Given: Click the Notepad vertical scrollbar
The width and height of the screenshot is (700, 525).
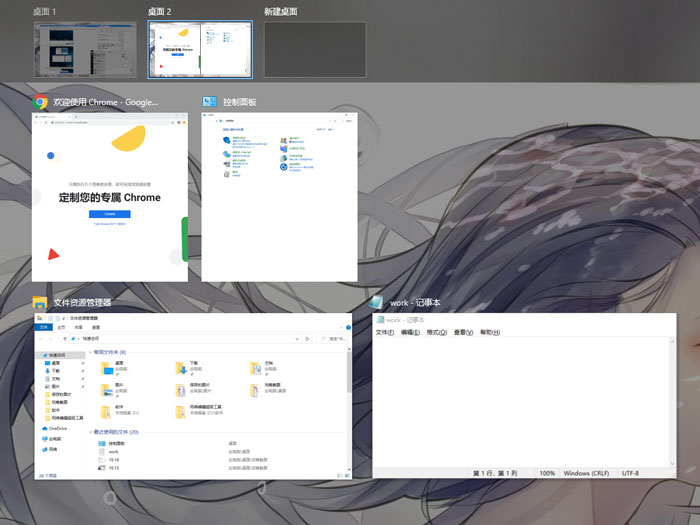Looking at the screenshot, I should tap(672, 403).
